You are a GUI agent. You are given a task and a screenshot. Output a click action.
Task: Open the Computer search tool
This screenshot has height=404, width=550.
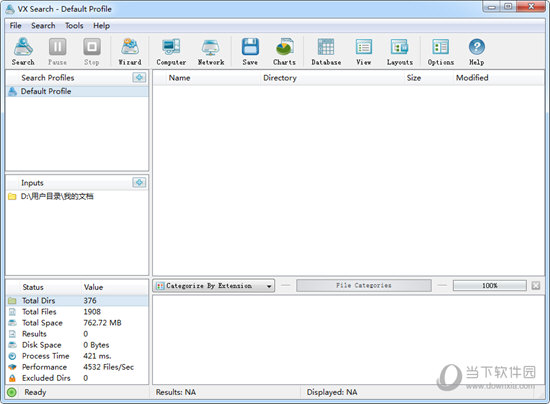point(171,52)
